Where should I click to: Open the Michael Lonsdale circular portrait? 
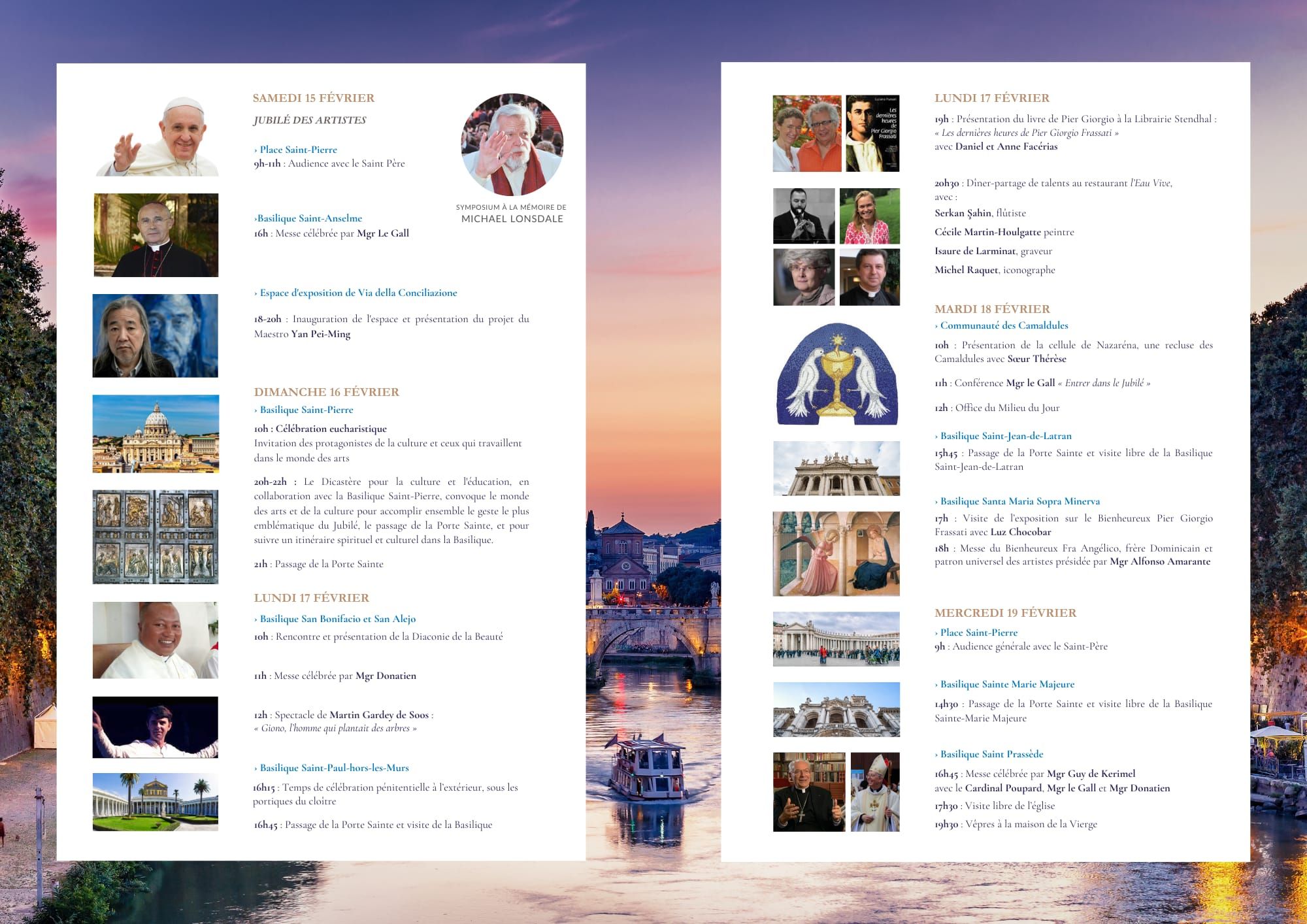point(512,144)
